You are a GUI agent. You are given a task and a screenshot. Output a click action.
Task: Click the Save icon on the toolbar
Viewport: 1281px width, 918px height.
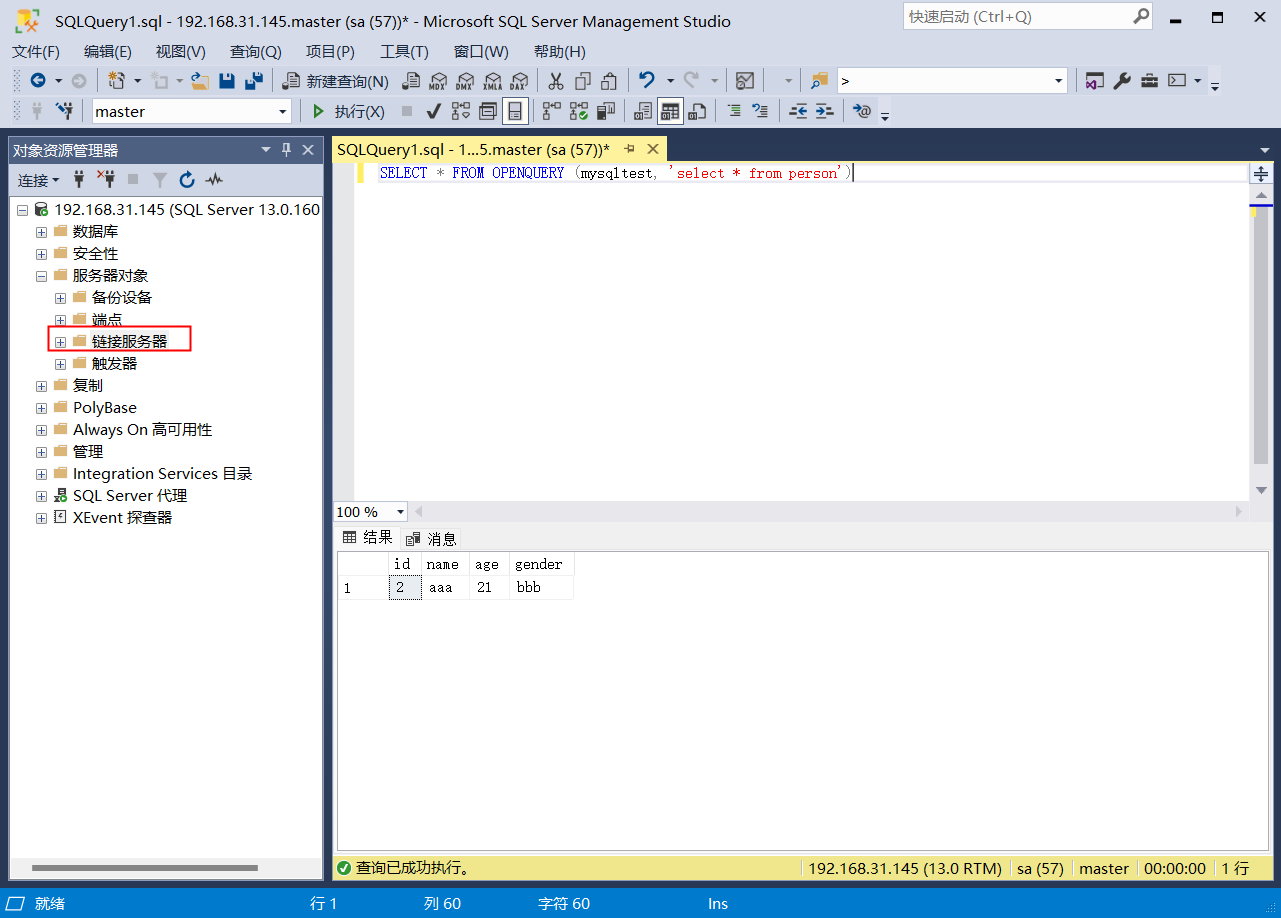coord(226,82)
